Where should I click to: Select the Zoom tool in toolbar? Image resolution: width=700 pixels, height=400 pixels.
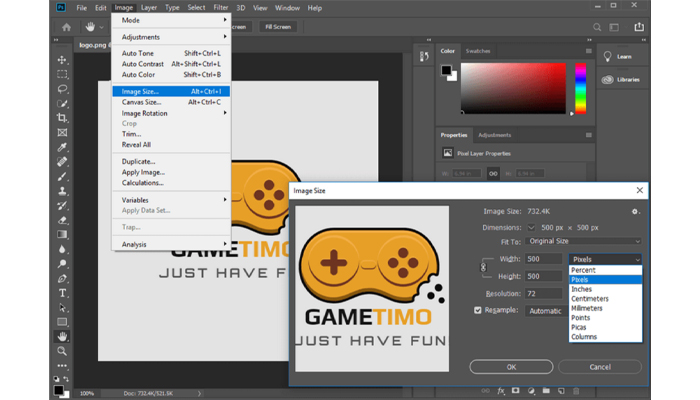62,351
